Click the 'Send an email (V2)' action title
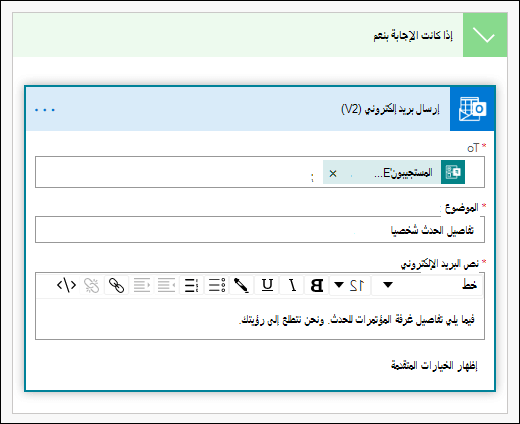 point(390,109)
